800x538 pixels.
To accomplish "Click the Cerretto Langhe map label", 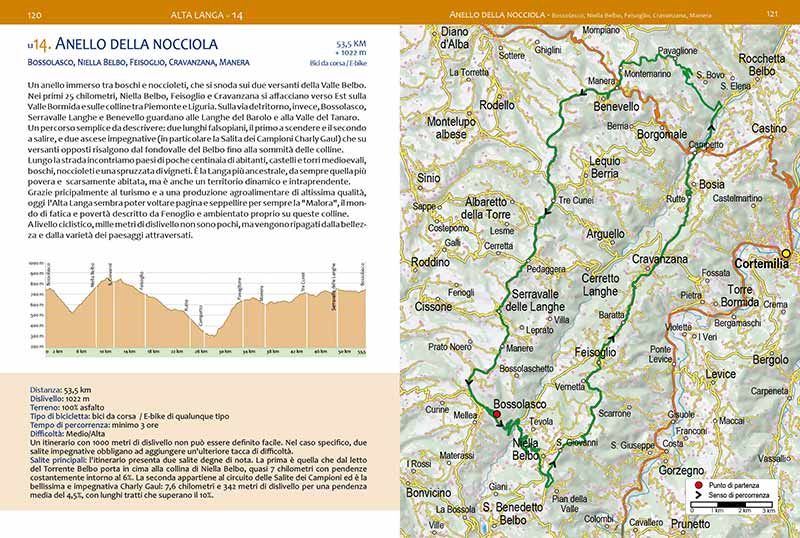I will (x=601, y=285).
